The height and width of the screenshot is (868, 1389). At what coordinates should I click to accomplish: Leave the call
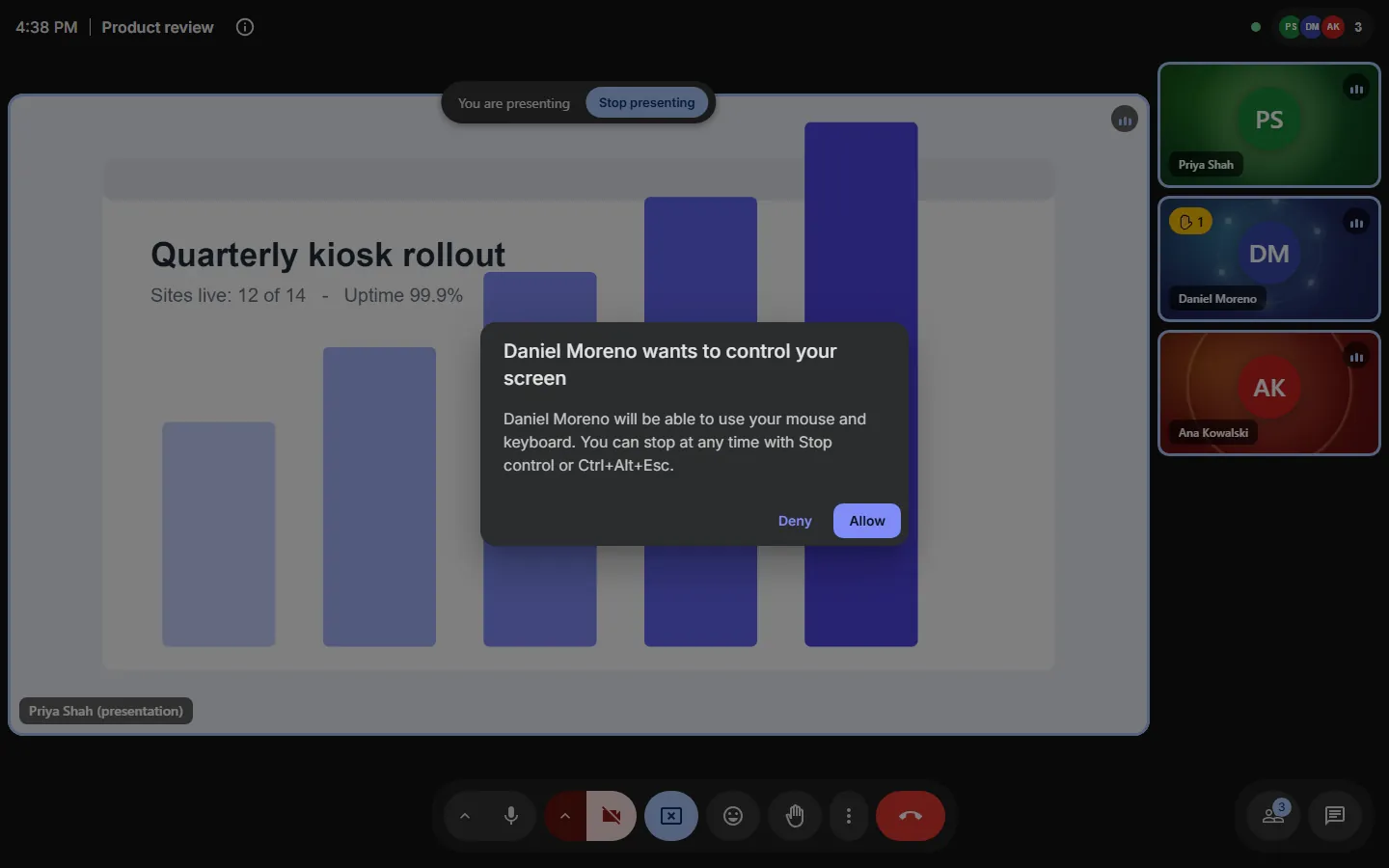[911, 816]
